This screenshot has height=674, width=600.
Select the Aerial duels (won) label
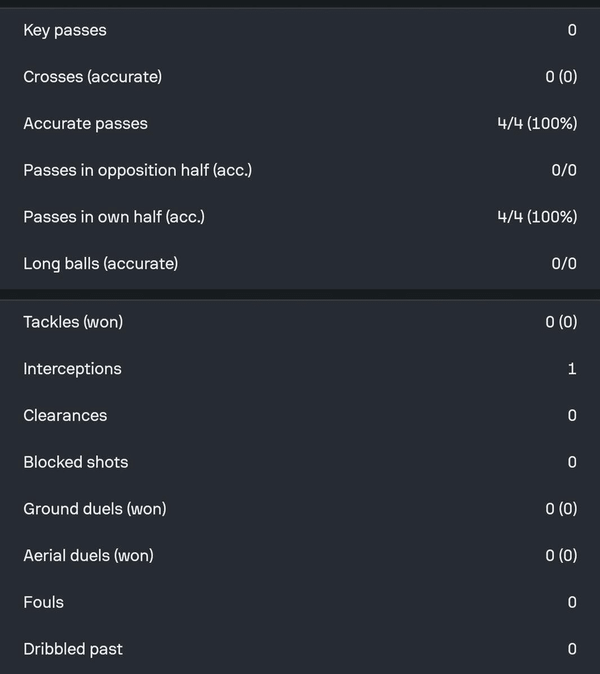pyautogui.click(x=89, y=555)
